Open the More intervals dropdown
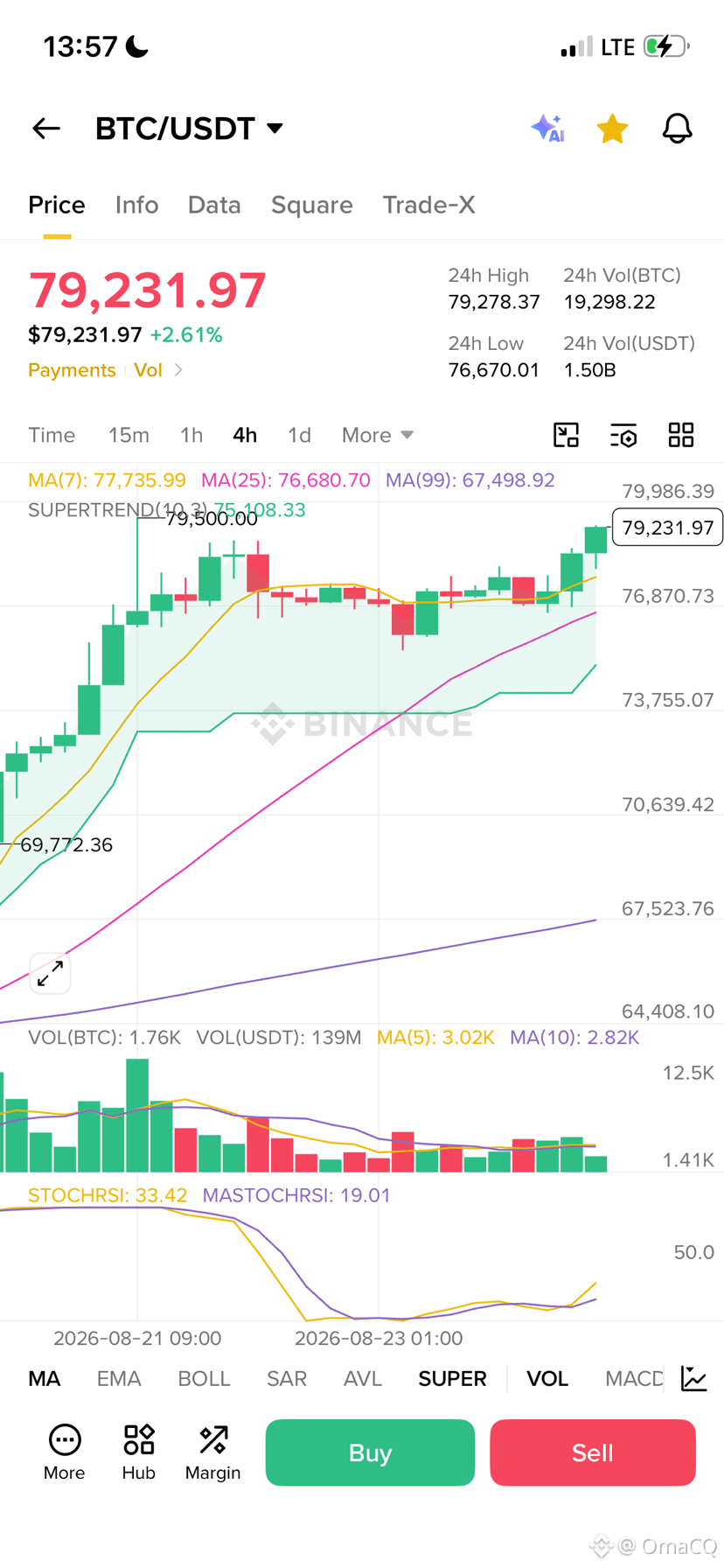 377,435
